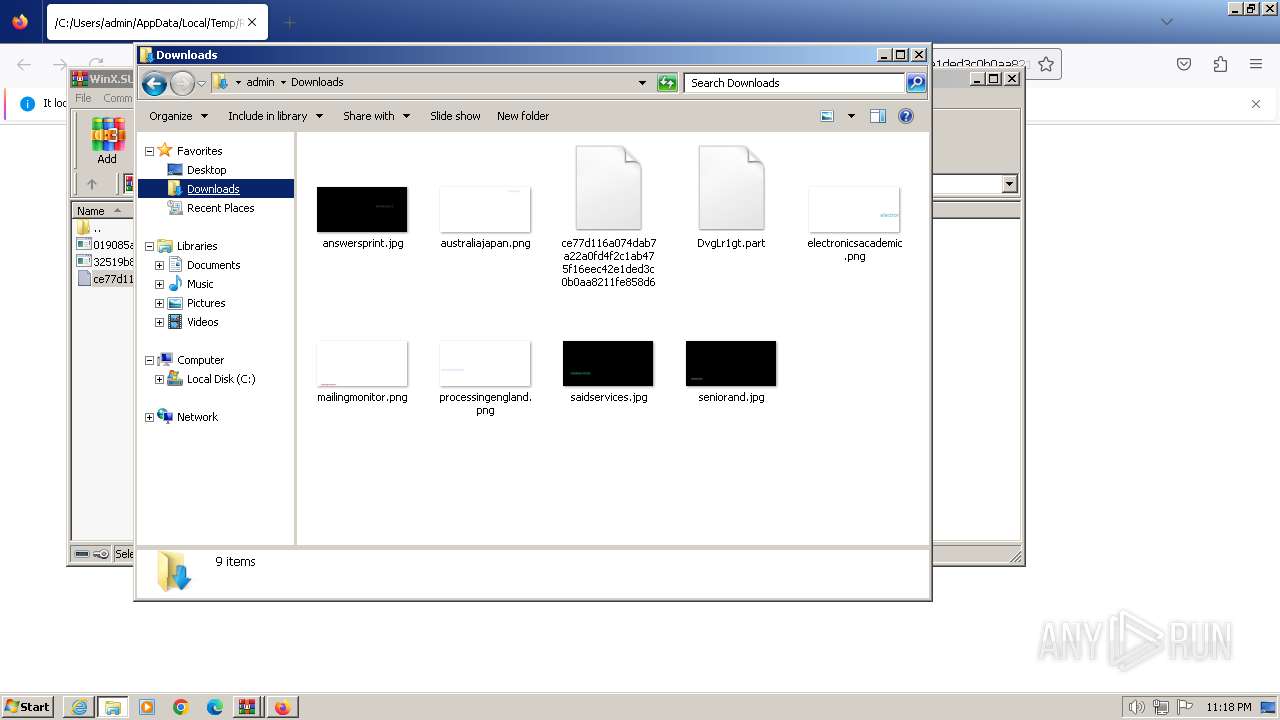The height and width of the screenshot is (720, 1280).
Task: Open WinRAR File menu
Action: (x=83, y=98)
